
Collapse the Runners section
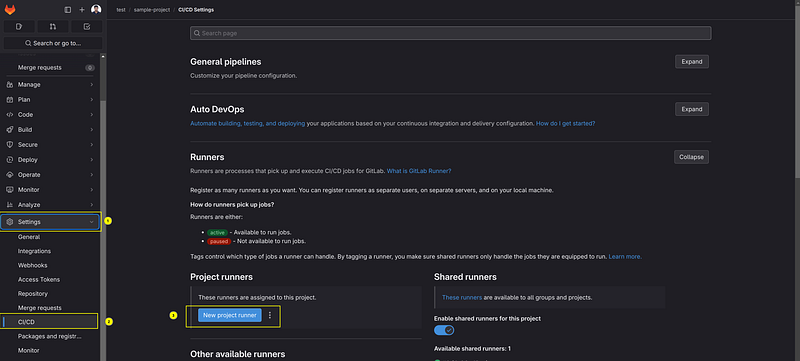(x=691, y=157)
